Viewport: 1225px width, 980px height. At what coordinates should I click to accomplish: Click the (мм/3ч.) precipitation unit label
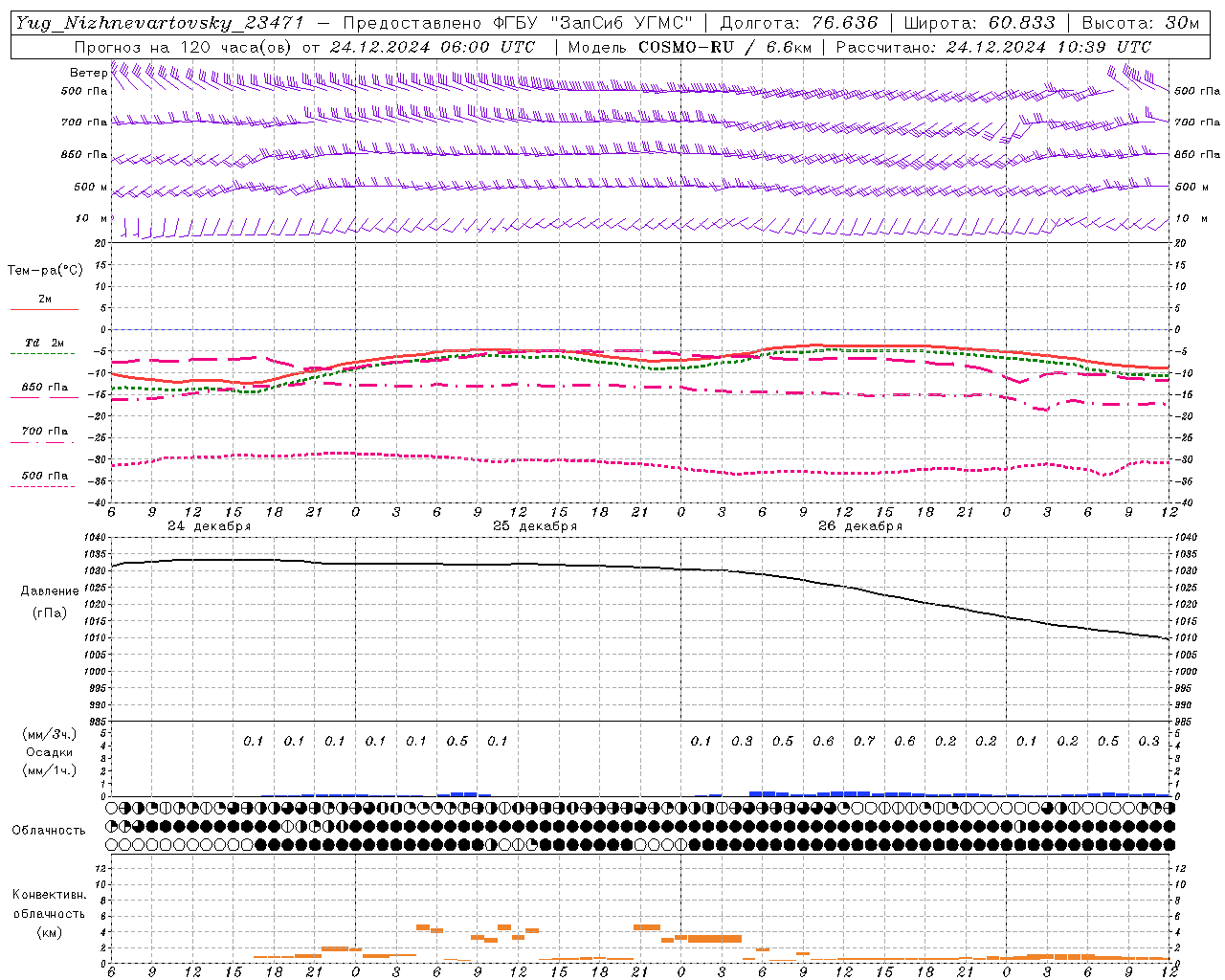pos(50,734)
